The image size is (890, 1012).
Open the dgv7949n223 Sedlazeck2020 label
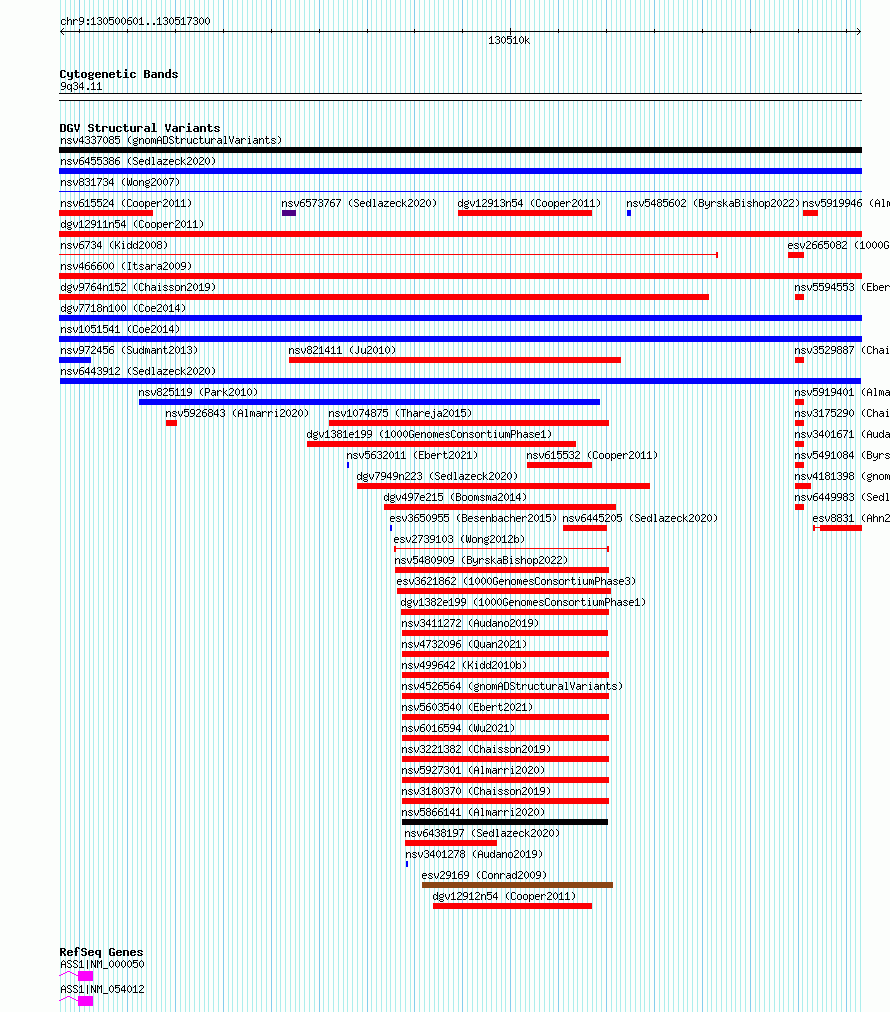437,476
